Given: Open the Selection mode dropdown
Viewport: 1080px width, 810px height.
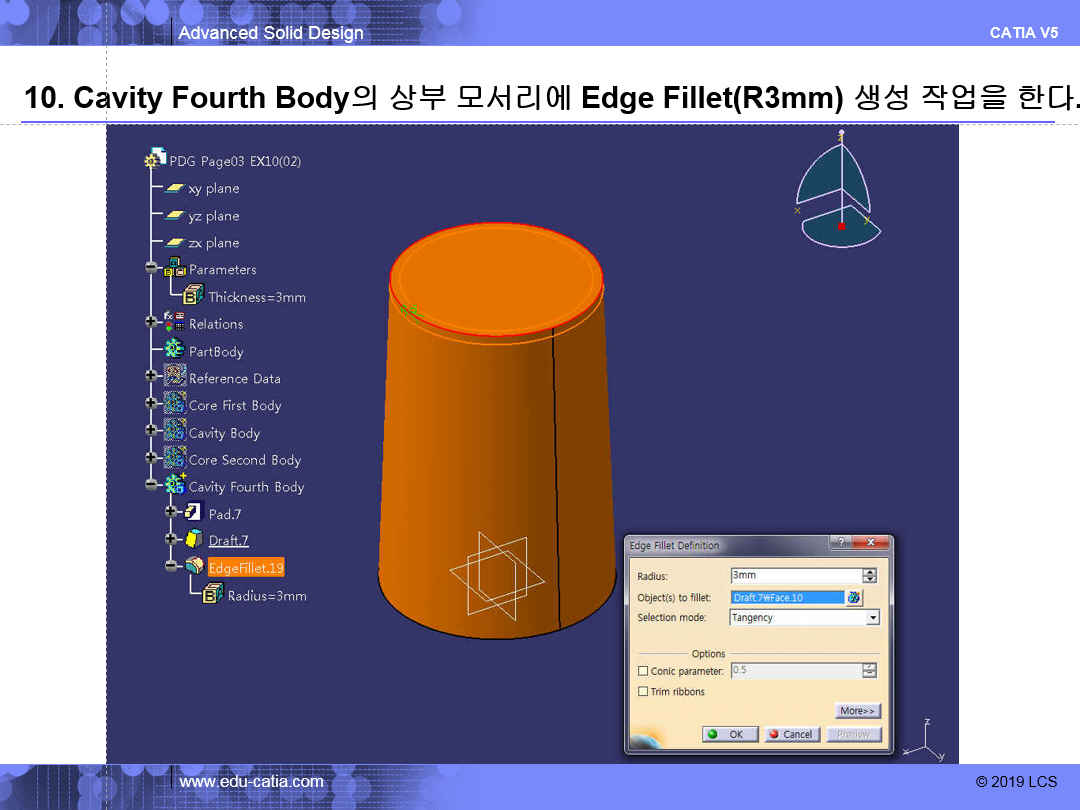Looking at the screenshot, I should 873,618.
